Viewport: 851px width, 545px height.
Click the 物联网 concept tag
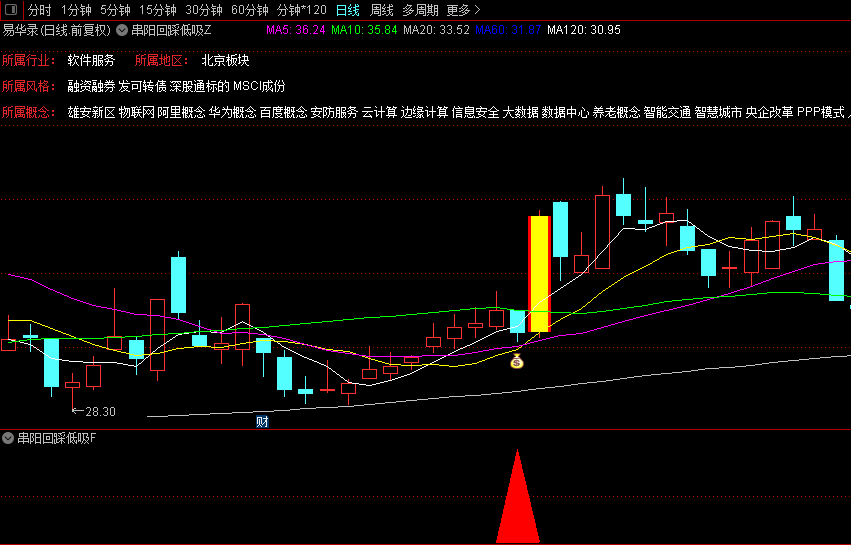136,112
